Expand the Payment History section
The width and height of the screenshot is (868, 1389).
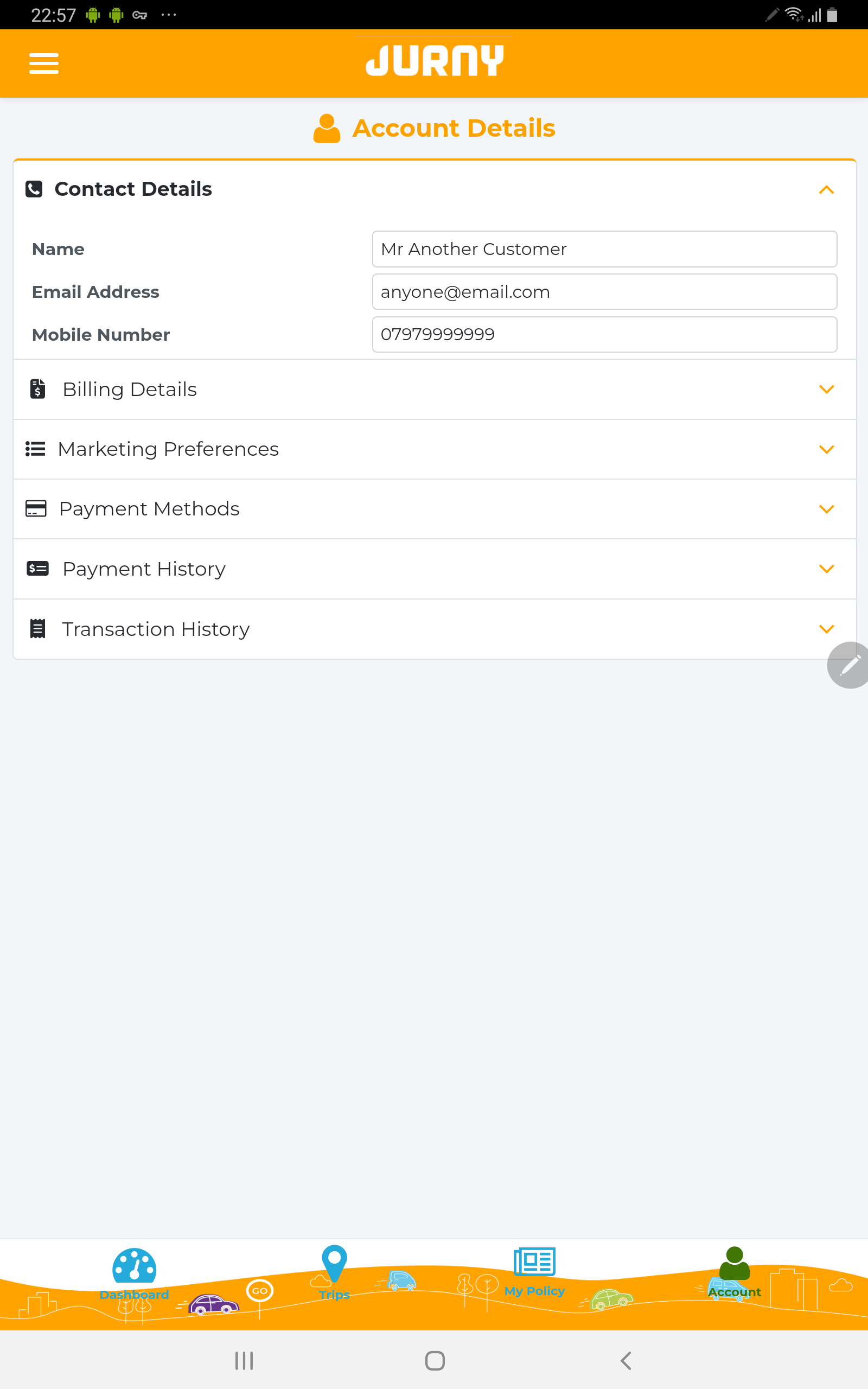[x=435, y=569]
